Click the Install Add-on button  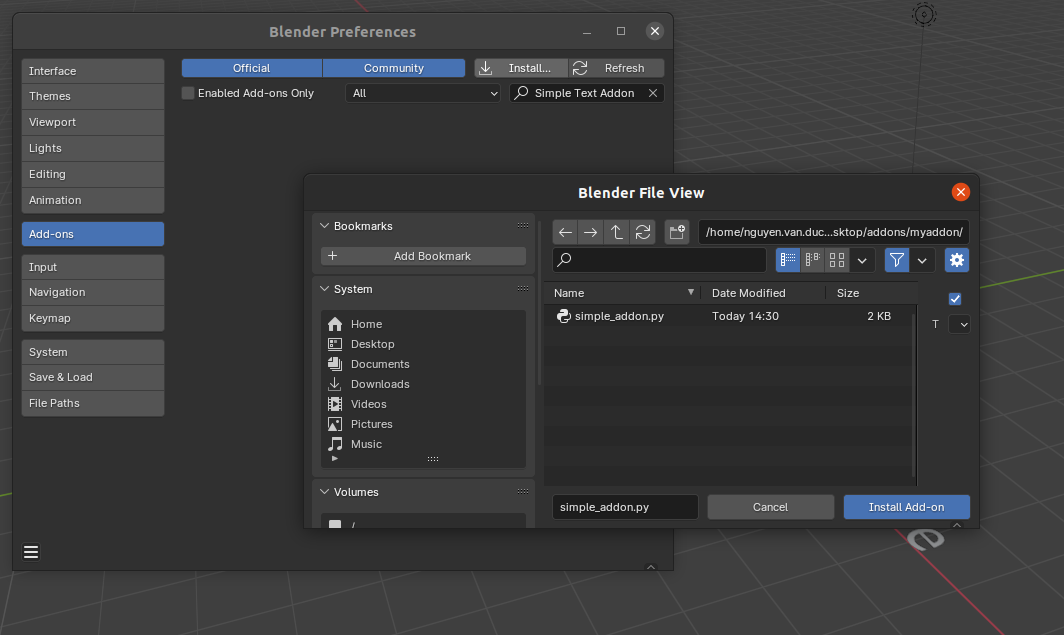click(906, 507)
